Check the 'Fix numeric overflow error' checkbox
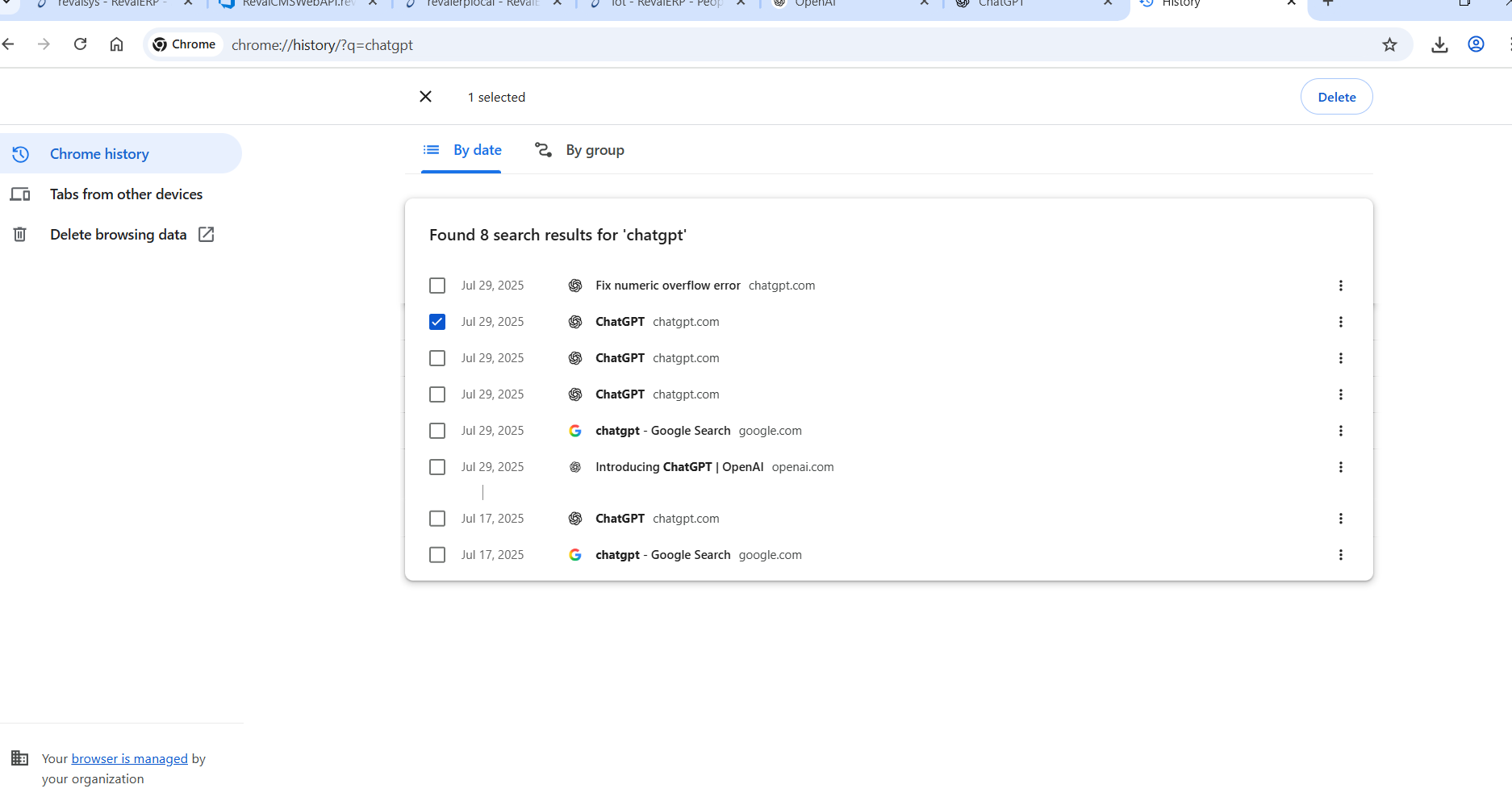Viewport: 1512px width, 801px height. [x=437, y=286]
